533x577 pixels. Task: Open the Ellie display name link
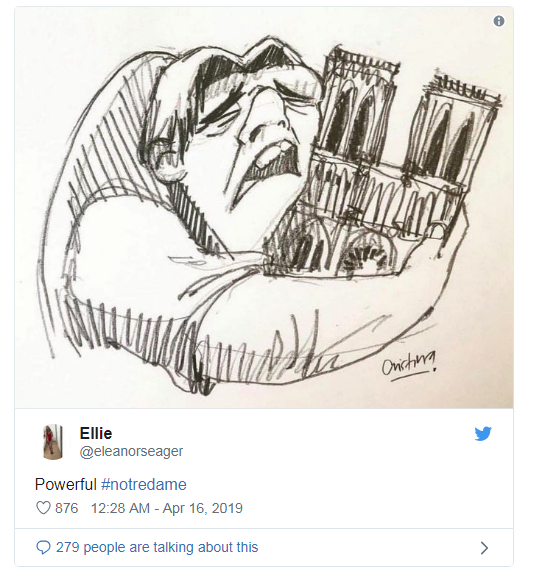click(x=96, y=433)
